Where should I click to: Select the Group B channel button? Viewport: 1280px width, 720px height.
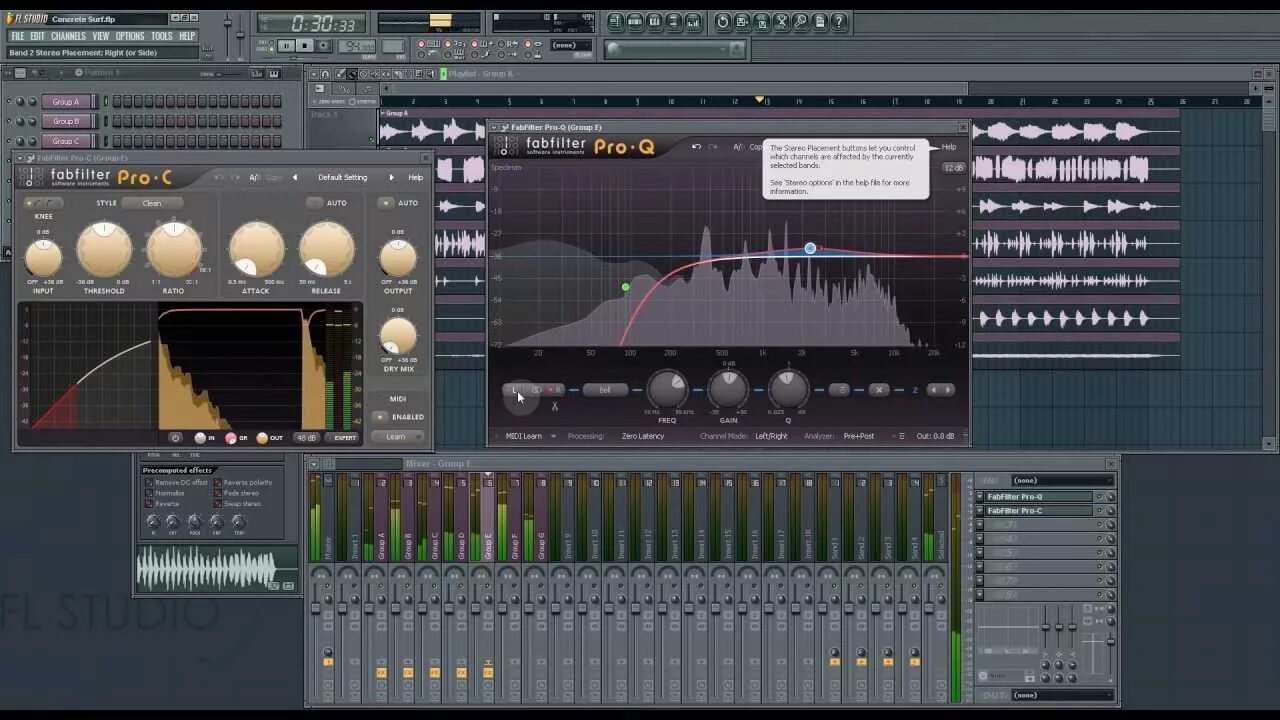click(x=66, y=121)
